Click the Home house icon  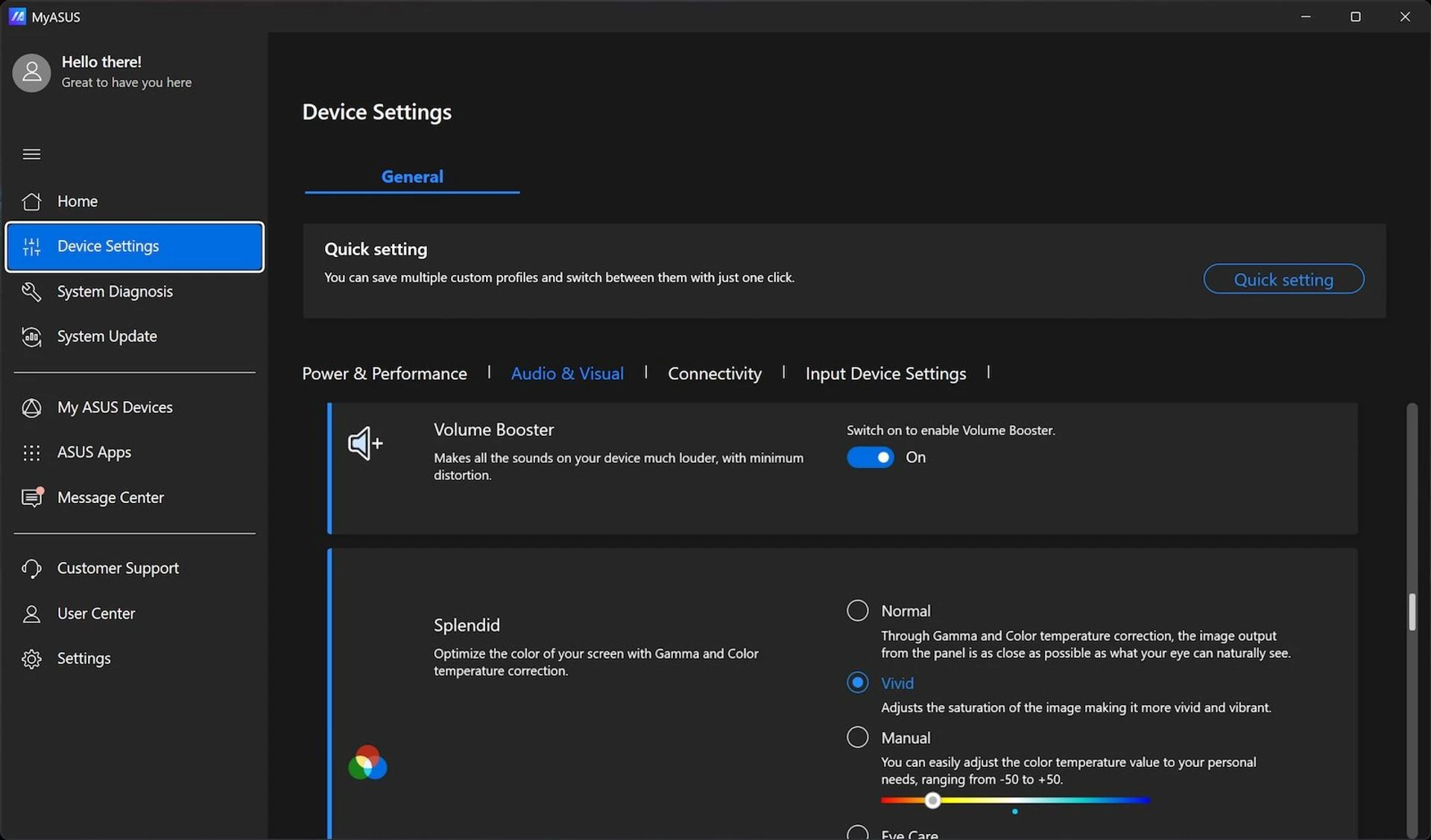pos(31,201)
